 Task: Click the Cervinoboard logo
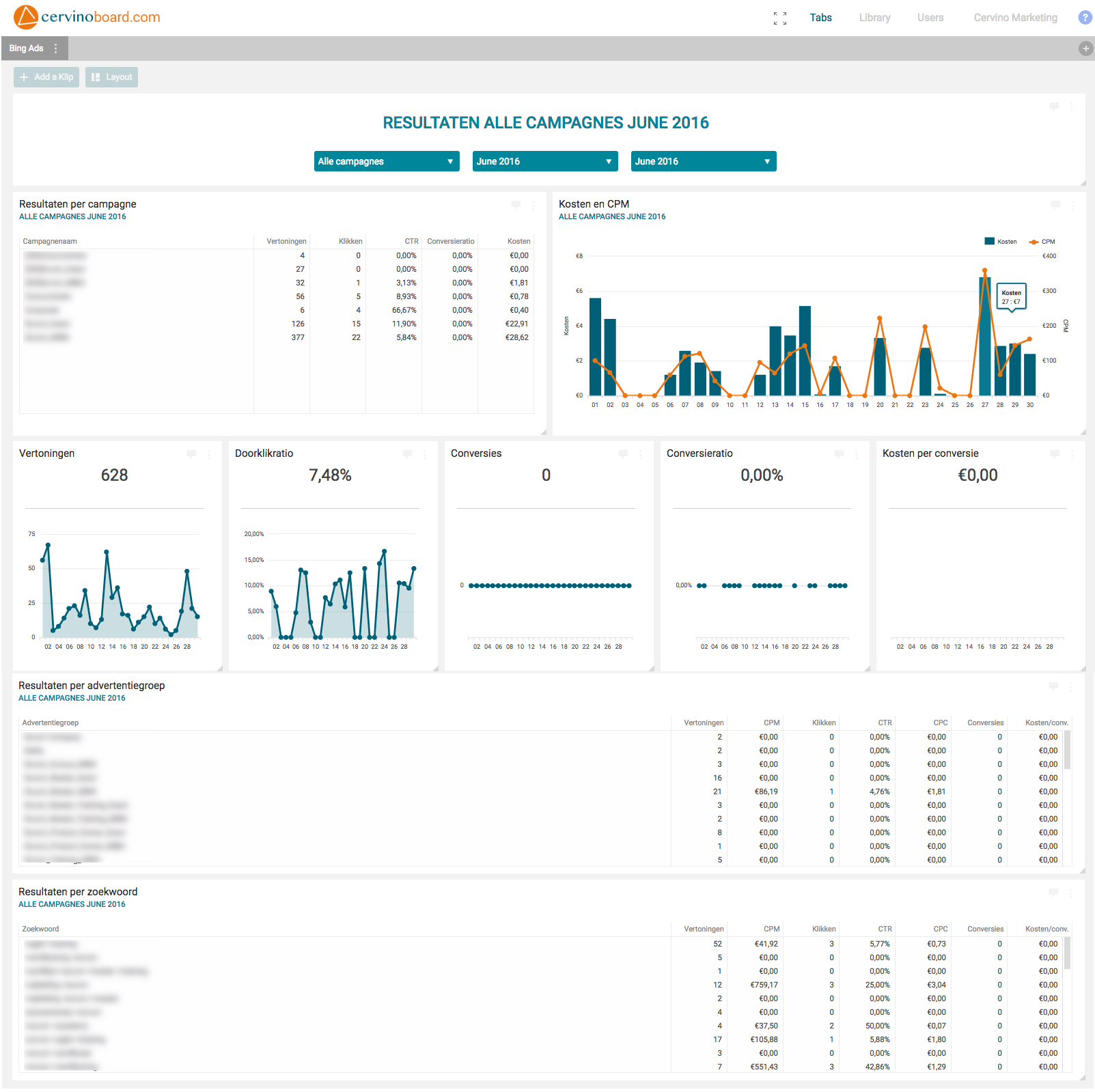click(x=89, y=17)
